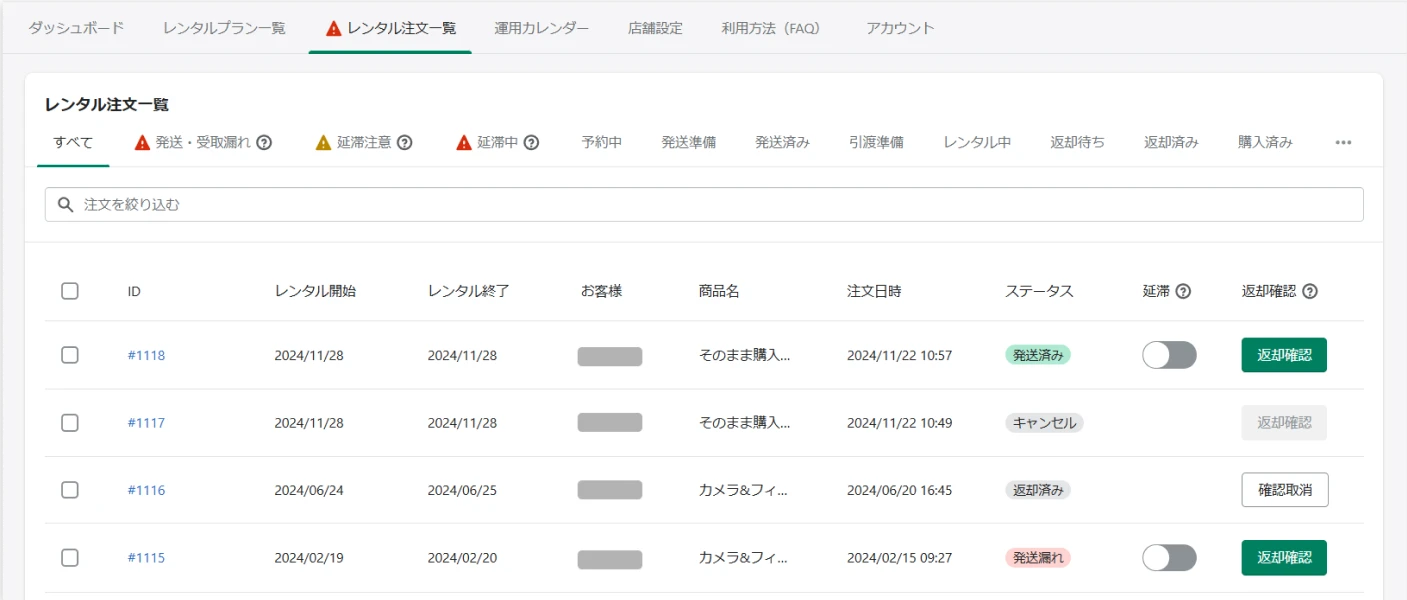1407x600 pixels.
Task: Click yellow warning icon on 延滞注意 tab
Action: [x=323, y=143]
